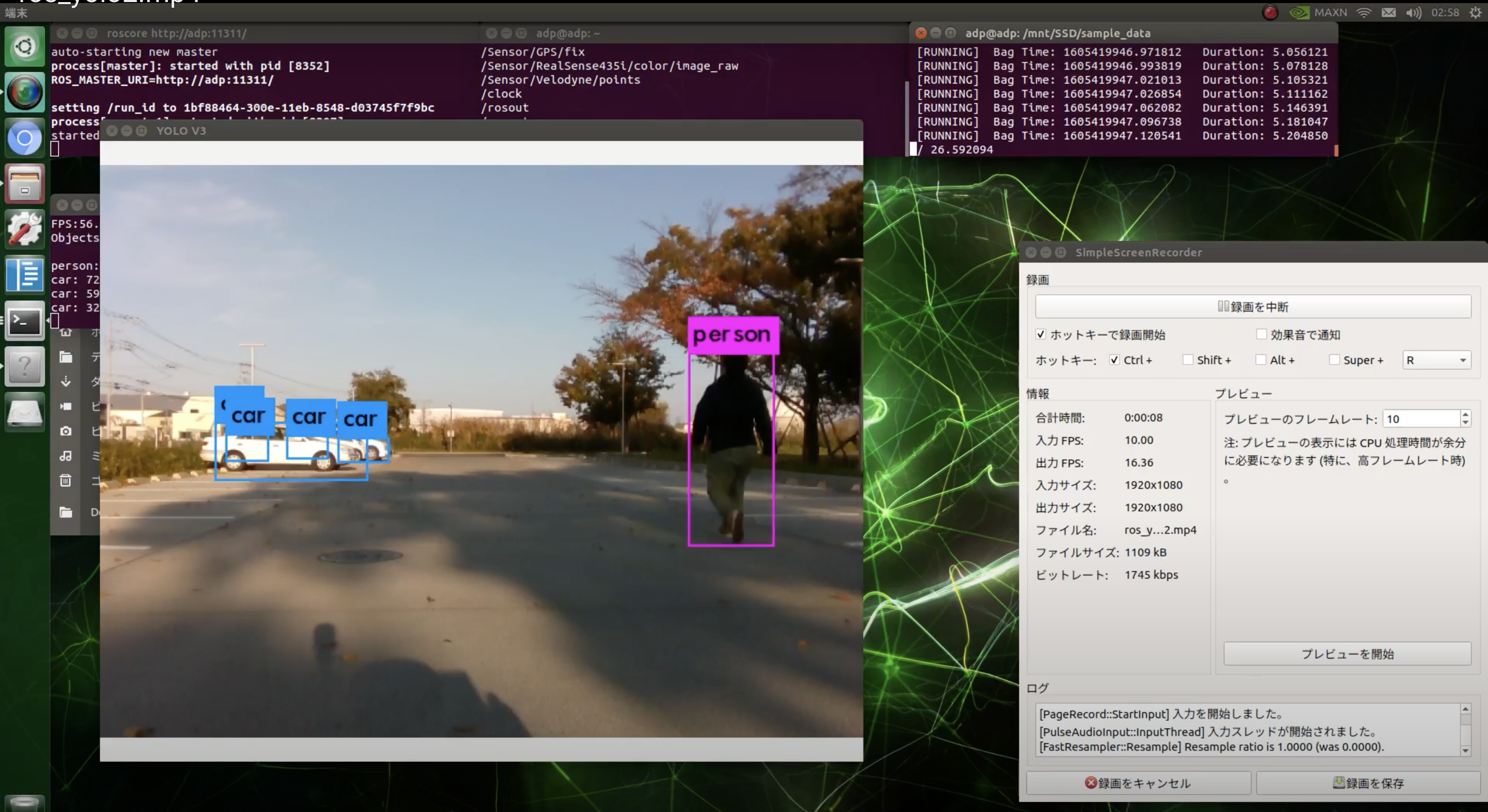Pause recording with 録画を中断 button
Screen dimensions: 1488x812
(x=1253, y=307)
